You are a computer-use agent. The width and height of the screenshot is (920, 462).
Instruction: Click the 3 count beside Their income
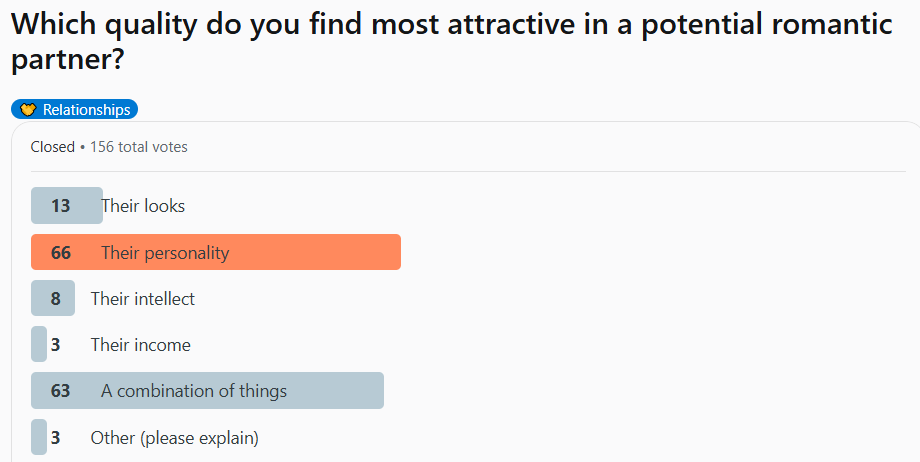56,344
